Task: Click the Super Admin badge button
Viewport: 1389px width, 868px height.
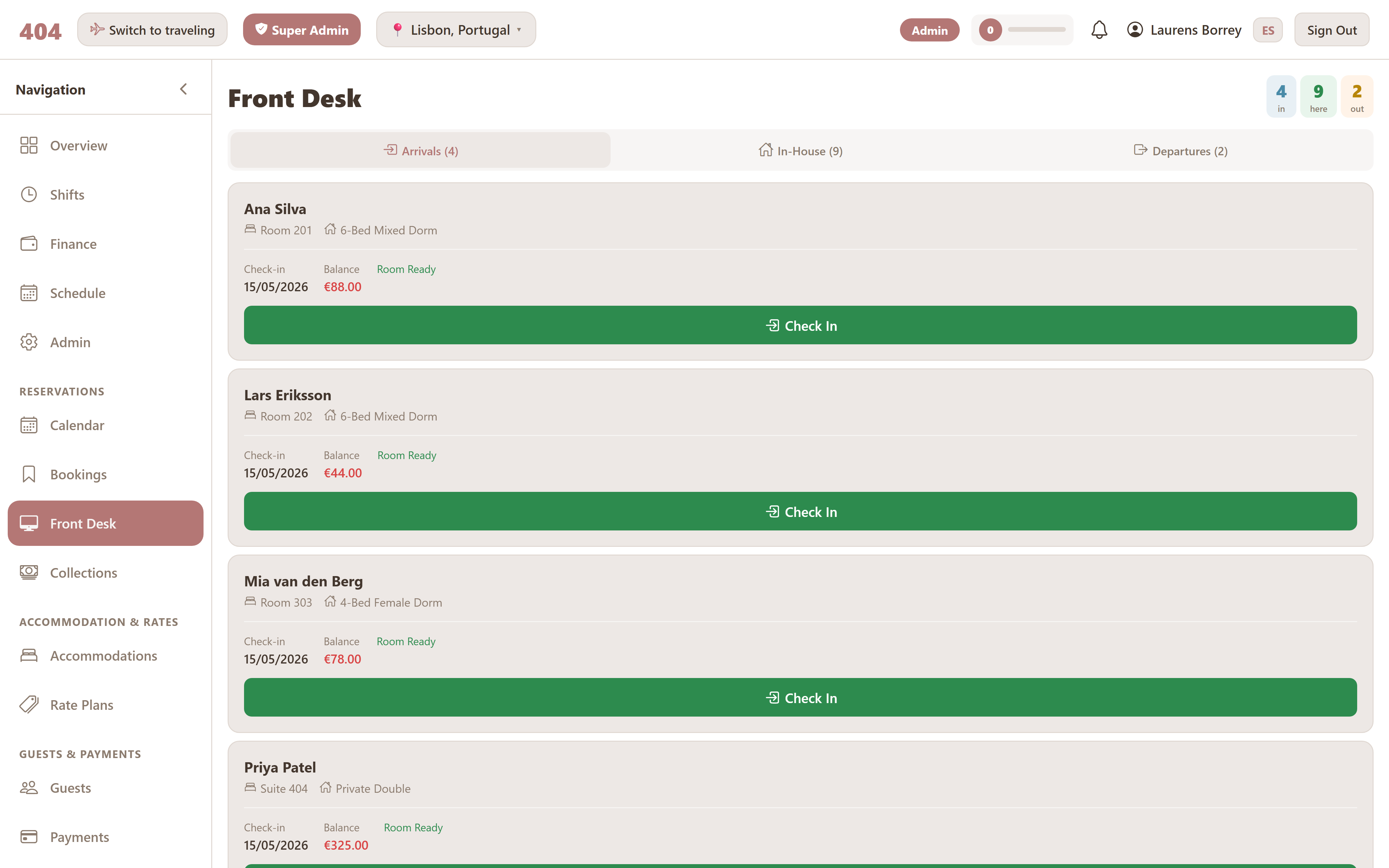Action: pyautogui.click(x=302, y=30)
